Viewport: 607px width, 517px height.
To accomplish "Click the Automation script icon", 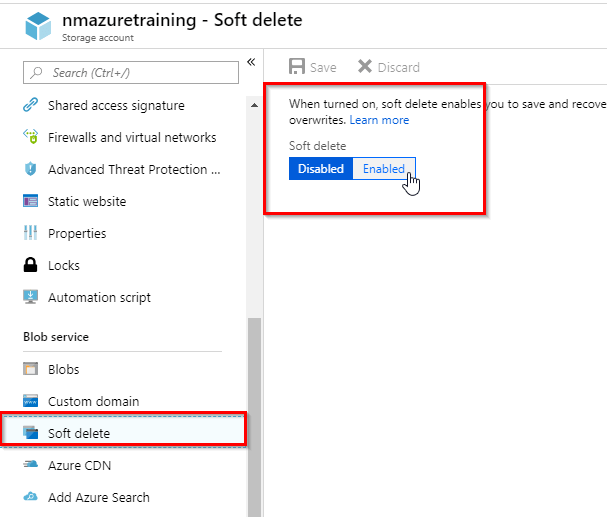I will (x=30, y=298).
